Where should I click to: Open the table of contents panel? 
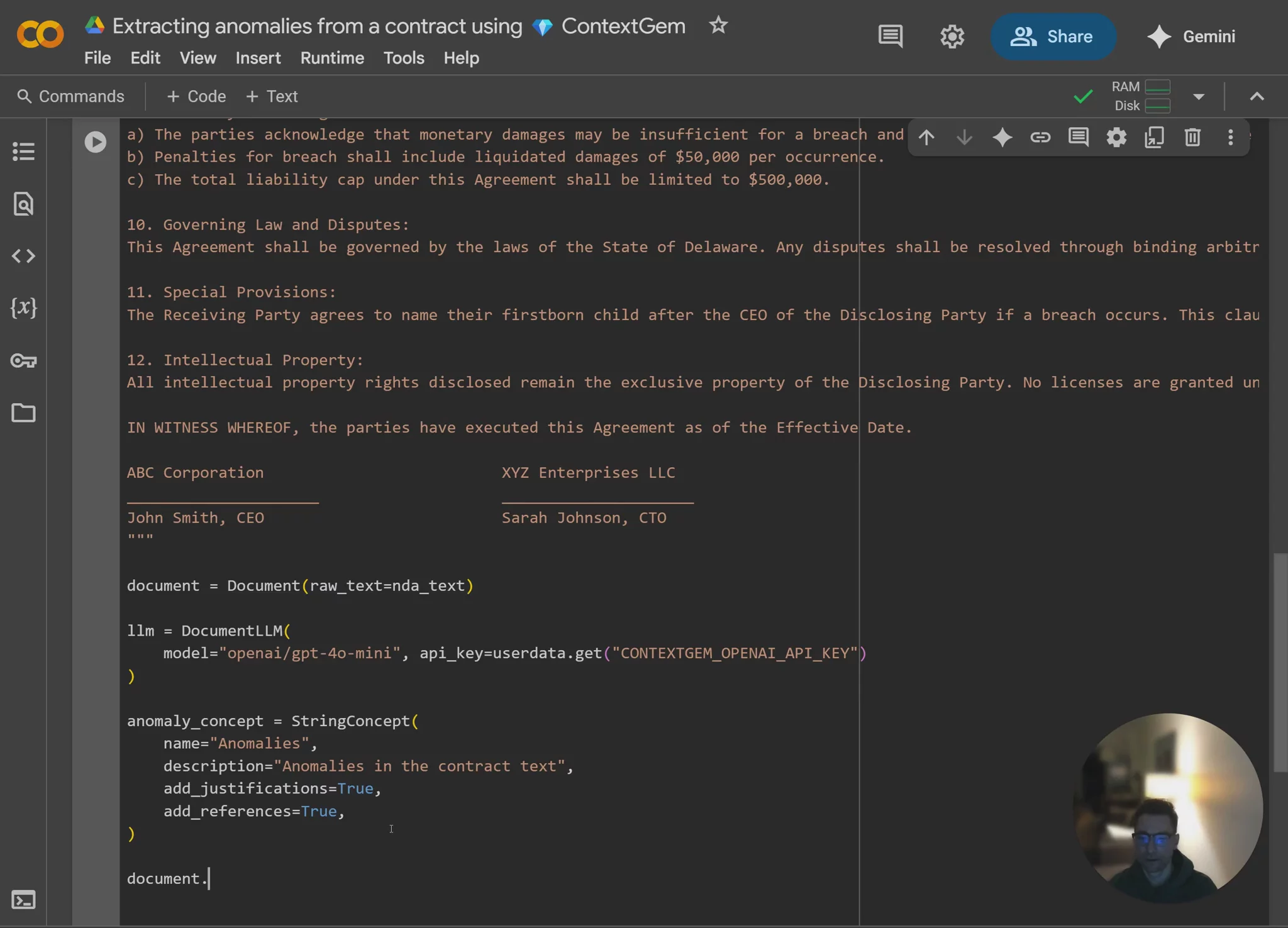click(x=23, y=152)
